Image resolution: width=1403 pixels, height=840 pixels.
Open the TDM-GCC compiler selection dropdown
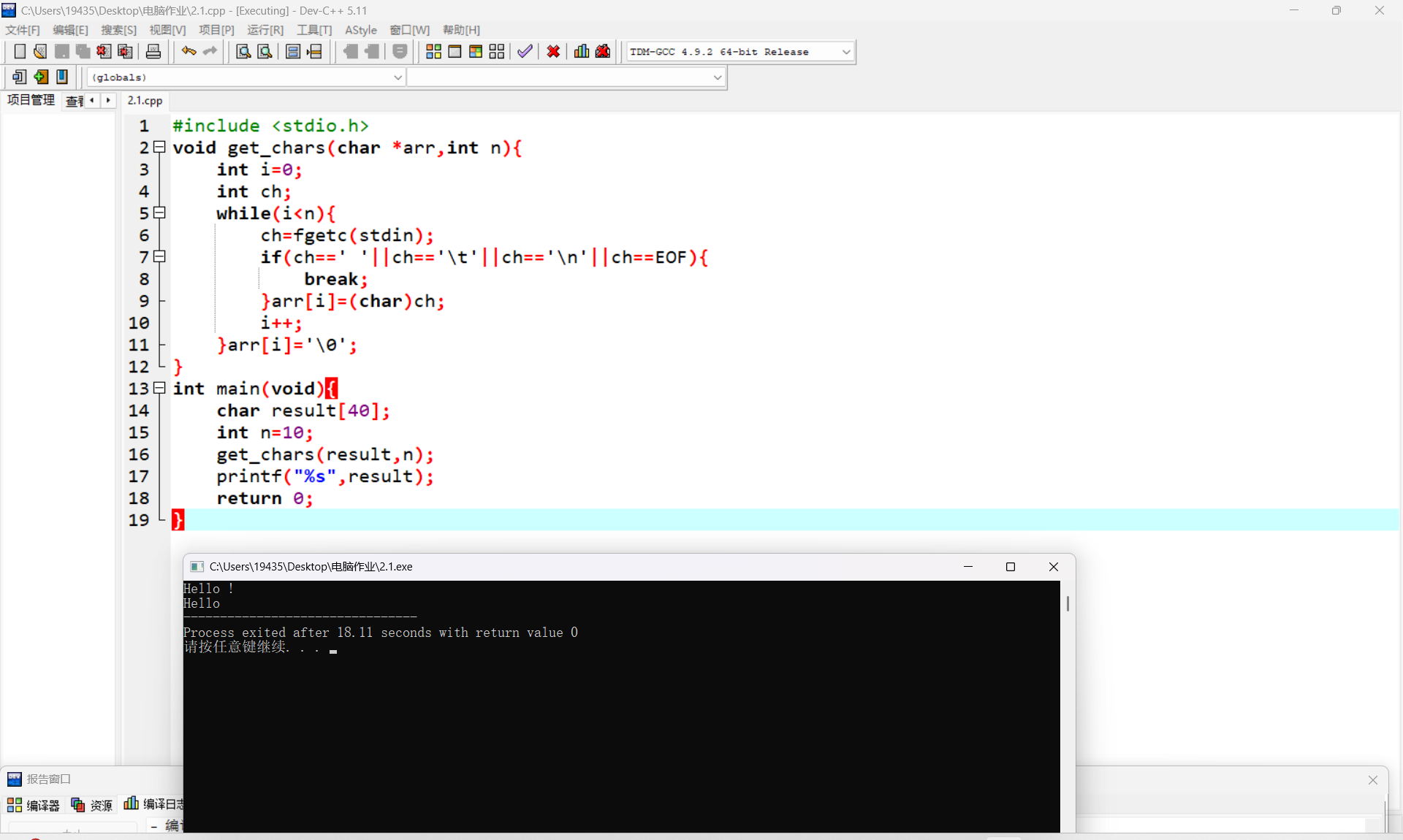[846, 52]
